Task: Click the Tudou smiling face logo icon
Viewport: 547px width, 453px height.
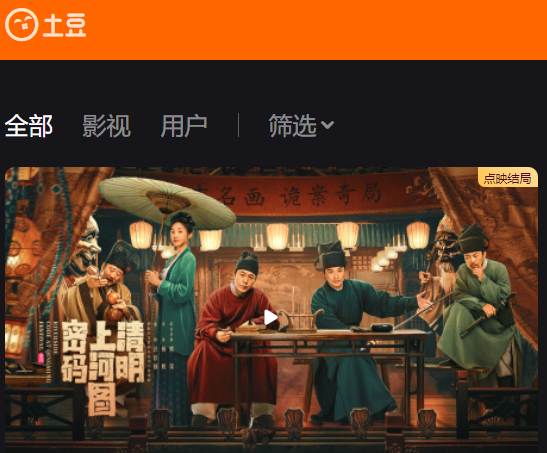Action: (22, 25)
